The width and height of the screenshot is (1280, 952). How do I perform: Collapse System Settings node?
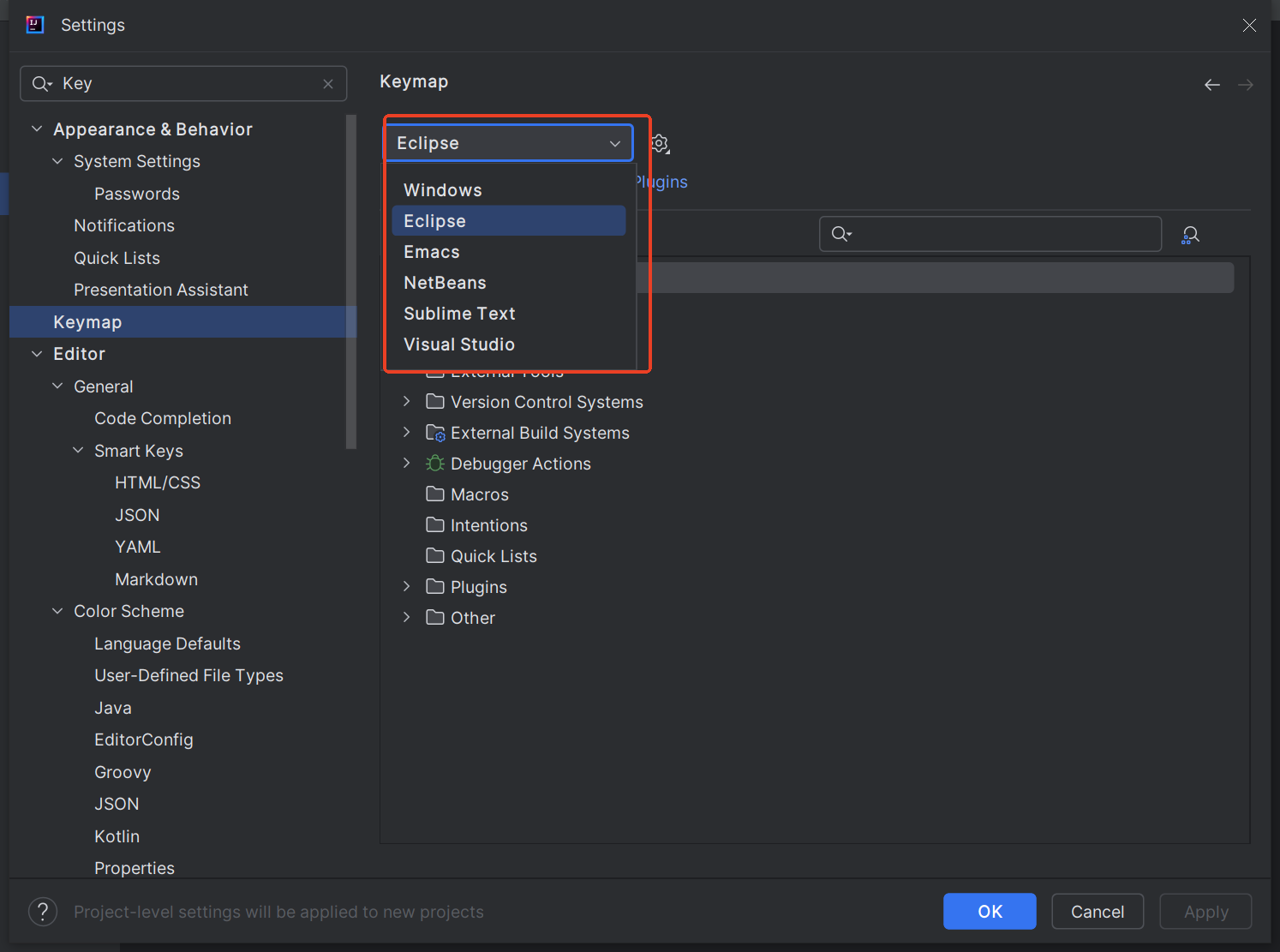57,161
